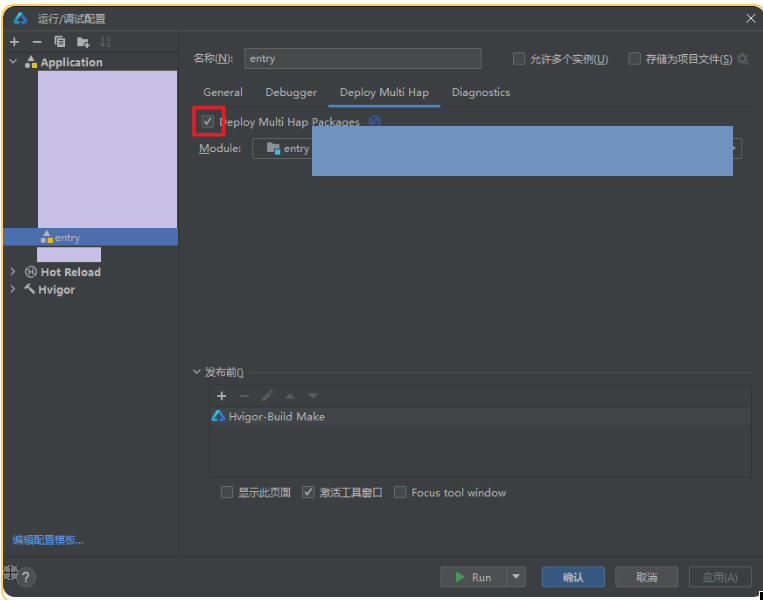
Task: Switch to the Debugger tab
Action: pos(291,92)
